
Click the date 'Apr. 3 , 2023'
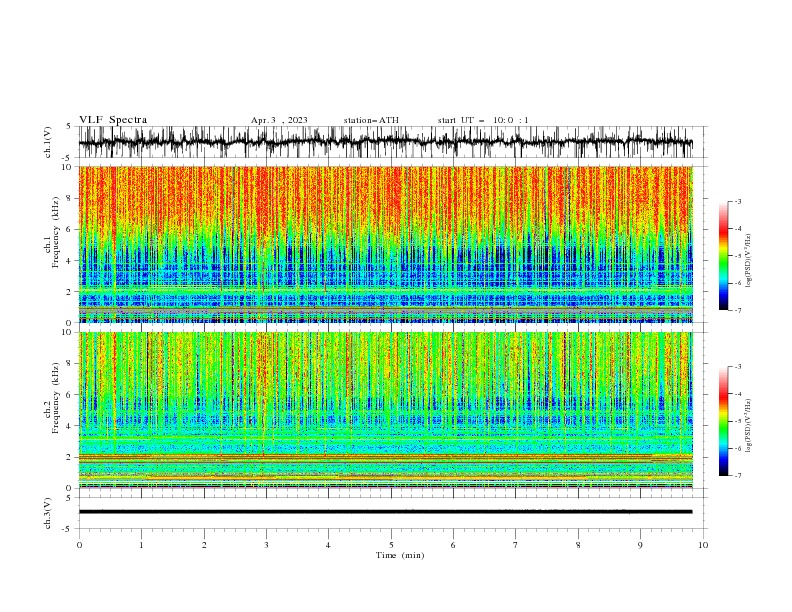tap(279, 120)
